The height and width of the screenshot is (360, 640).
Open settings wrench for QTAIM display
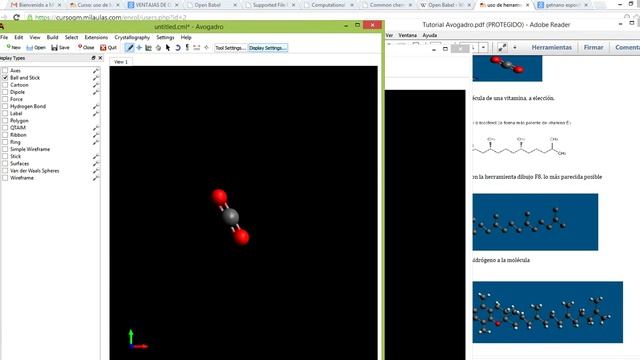[x=96, y=128]
